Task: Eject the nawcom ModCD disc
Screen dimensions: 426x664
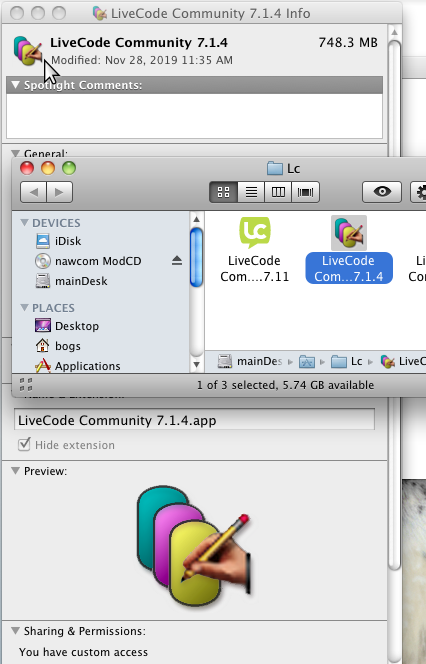Action: 177,261
